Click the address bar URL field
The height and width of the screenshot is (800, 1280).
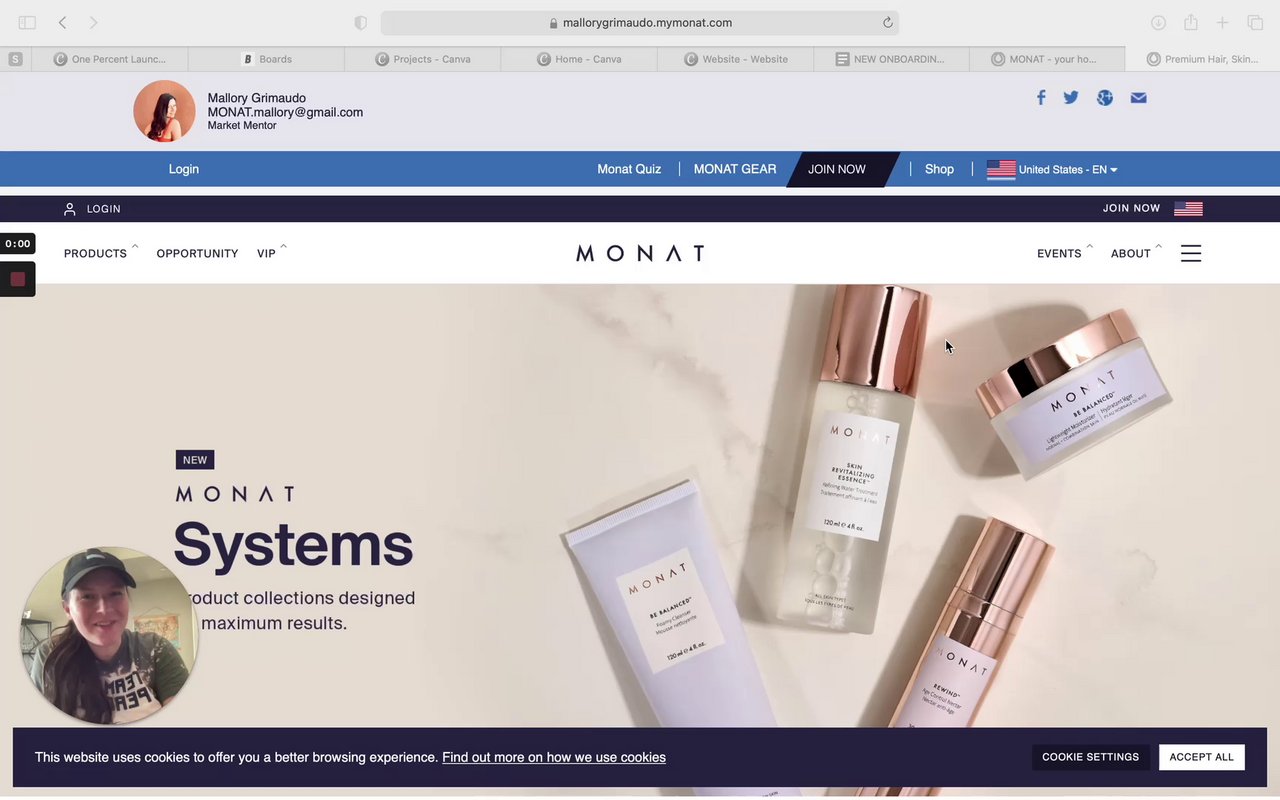[640, 22]
